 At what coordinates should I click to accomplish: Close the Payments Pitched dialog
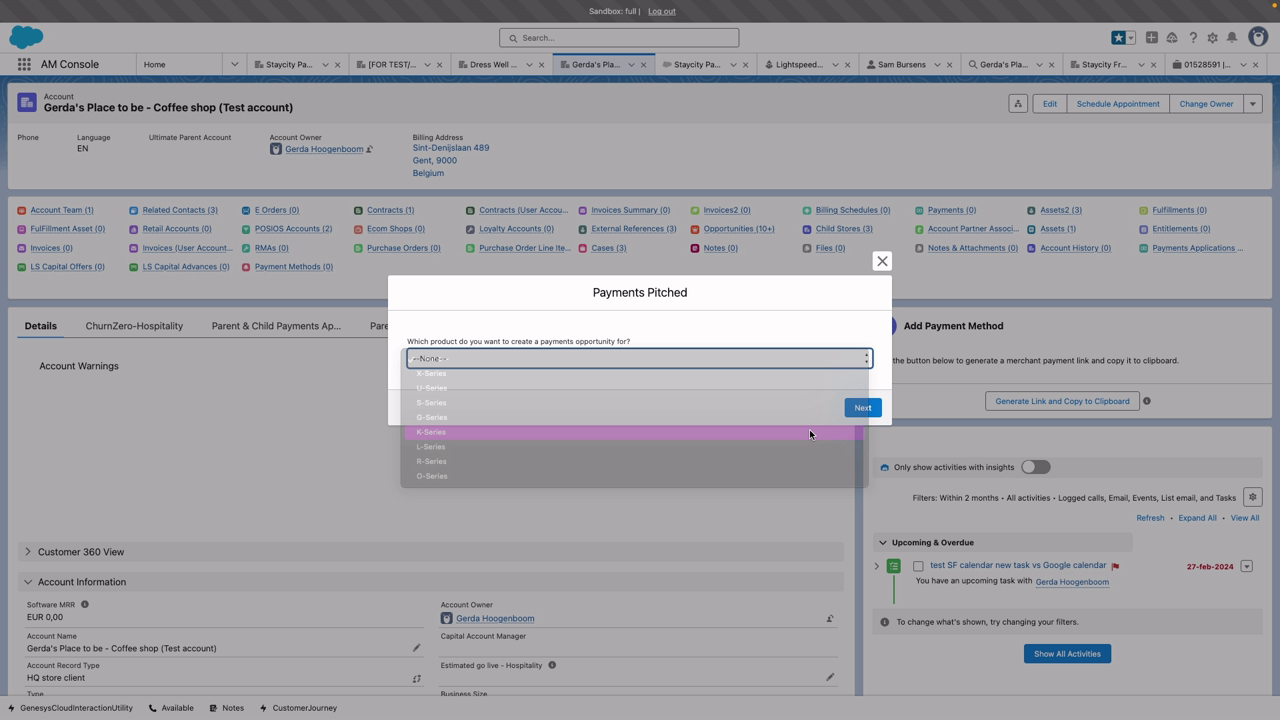coord(882,261)
